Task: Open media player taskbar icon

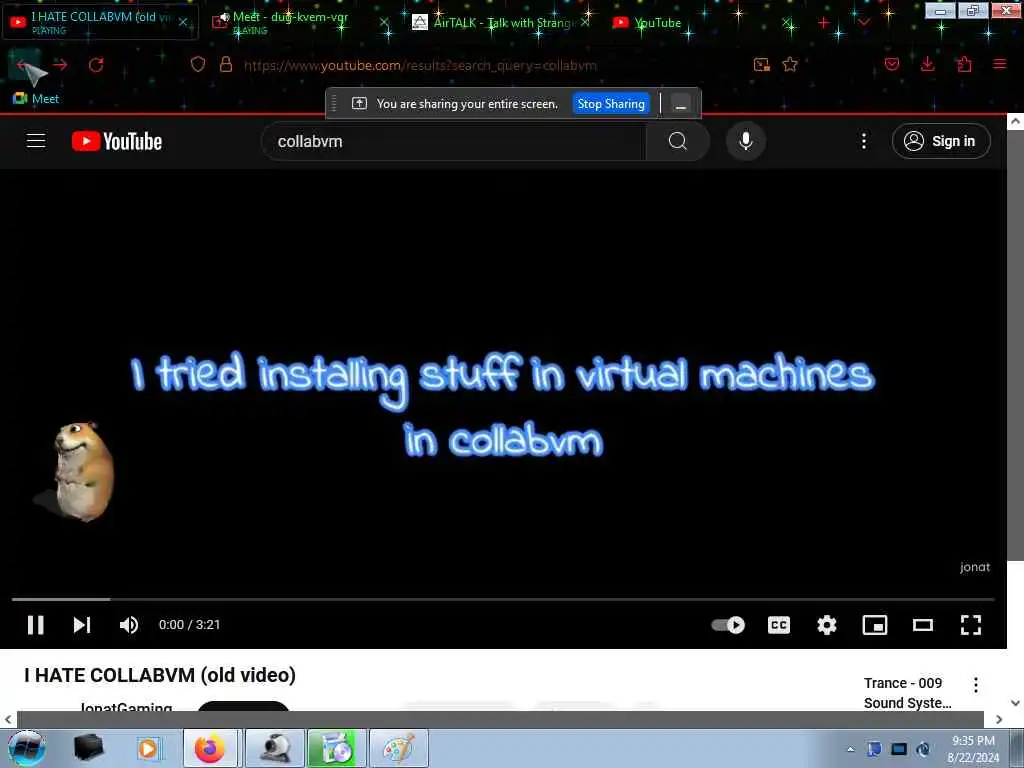Action: 149,748
